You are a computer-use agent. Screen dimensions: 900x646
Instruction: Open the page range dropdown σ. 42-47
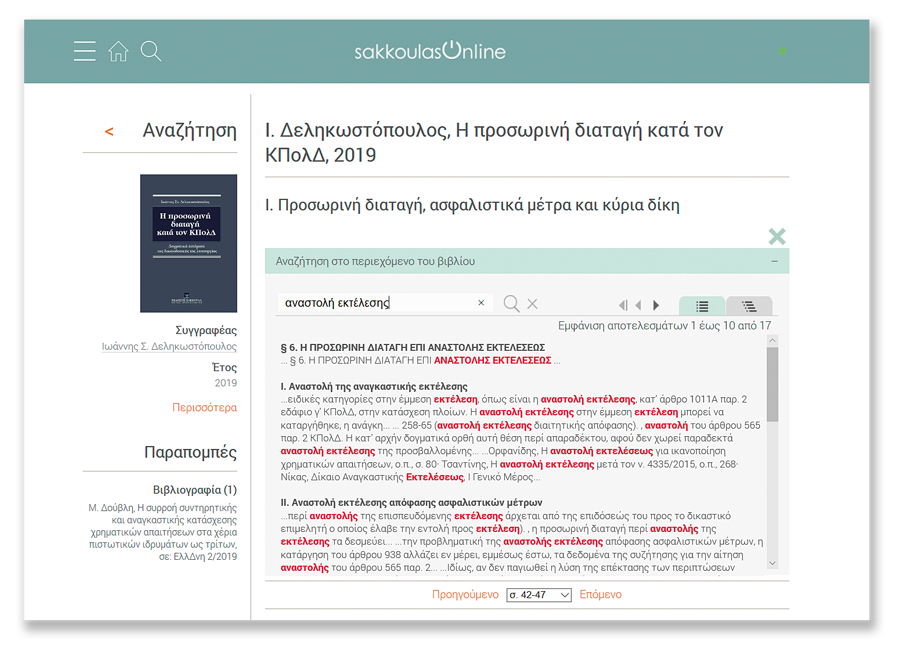point(539,595)
